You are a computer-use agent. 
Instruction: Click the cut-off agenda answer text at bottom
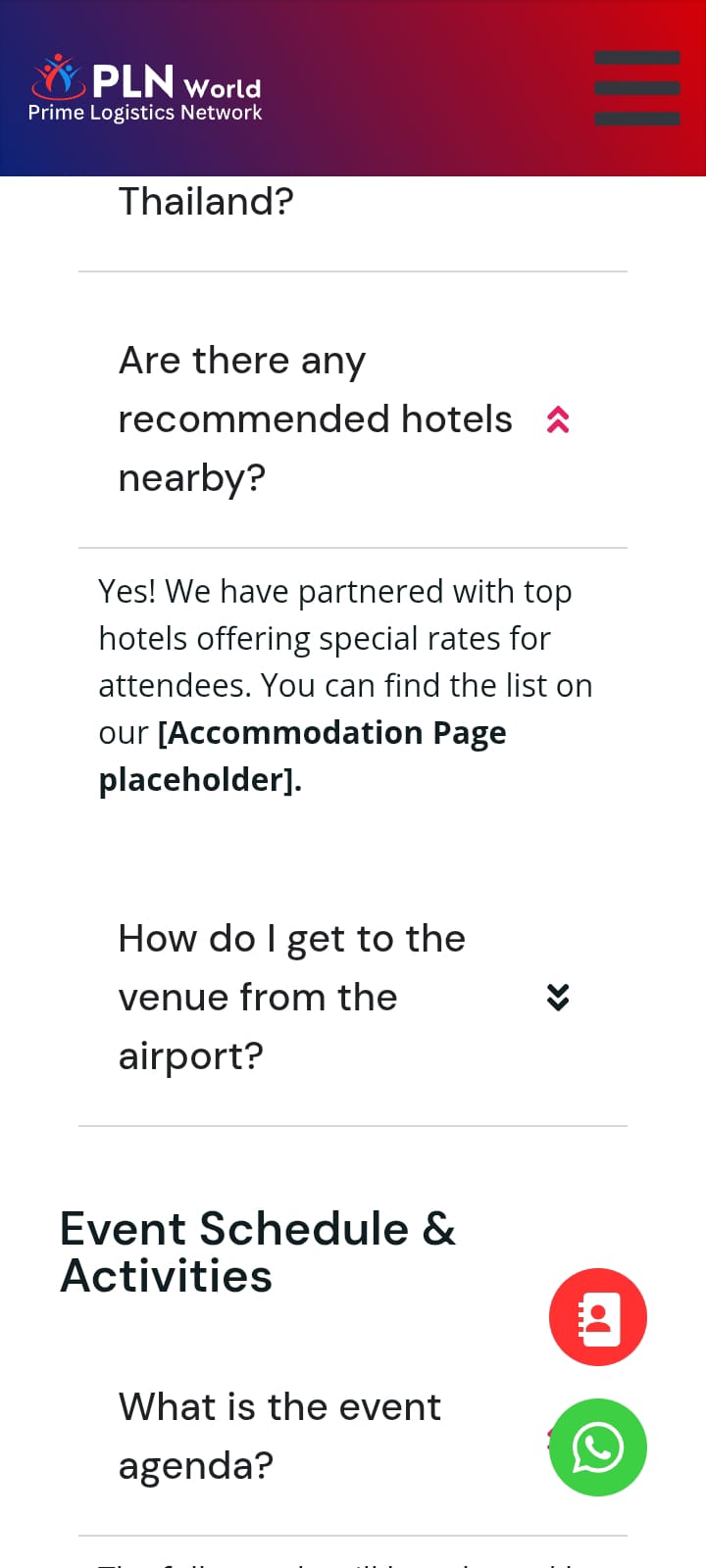tap(333, 1560)
